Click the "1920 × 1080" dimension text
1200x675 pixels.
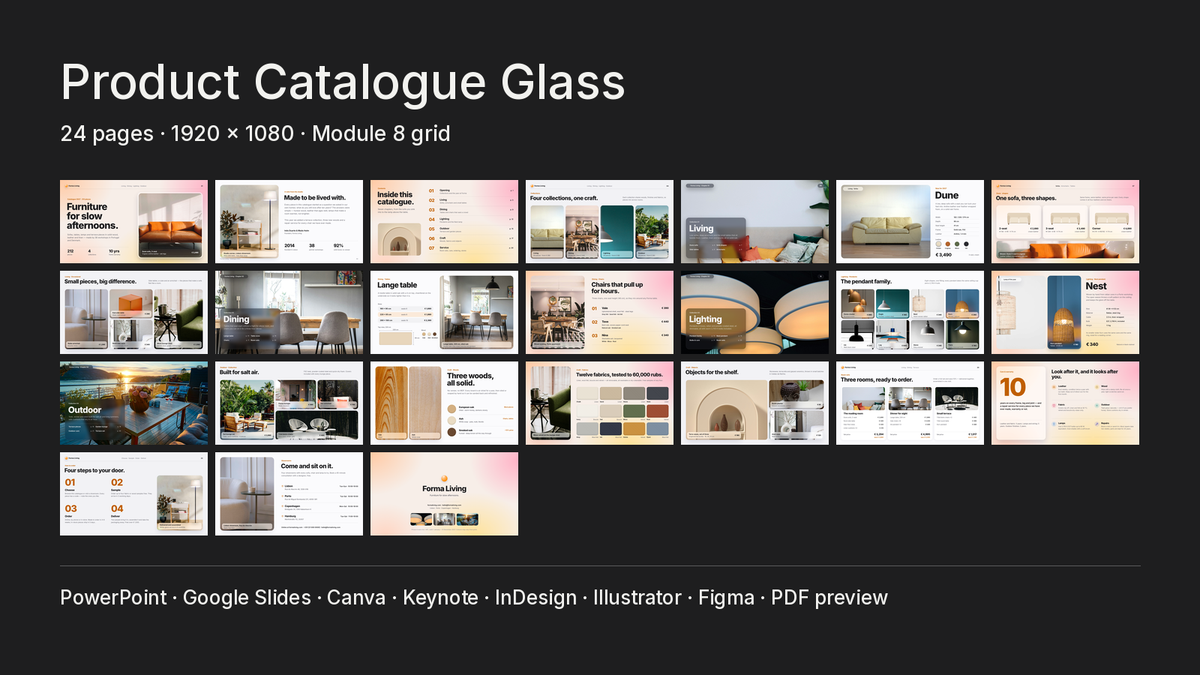[231, 133]
